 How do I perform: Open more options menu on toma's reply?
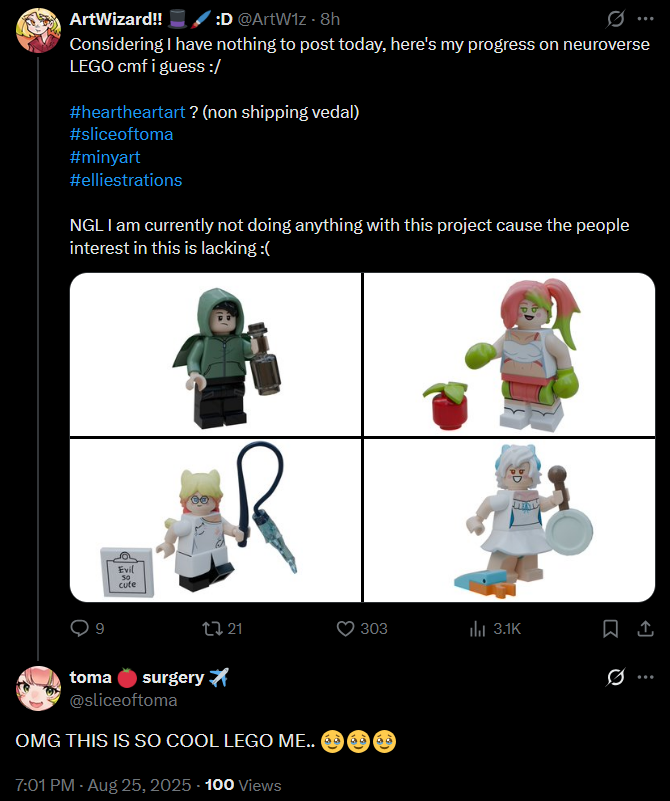tap(645, 677)
